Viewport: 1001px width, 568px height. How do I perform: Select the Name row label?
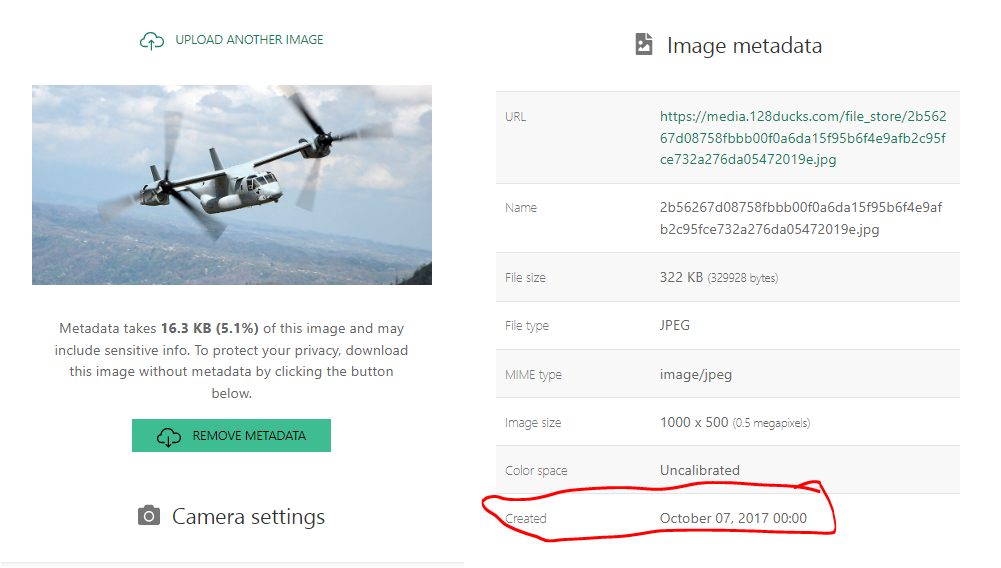coord(521,208)
